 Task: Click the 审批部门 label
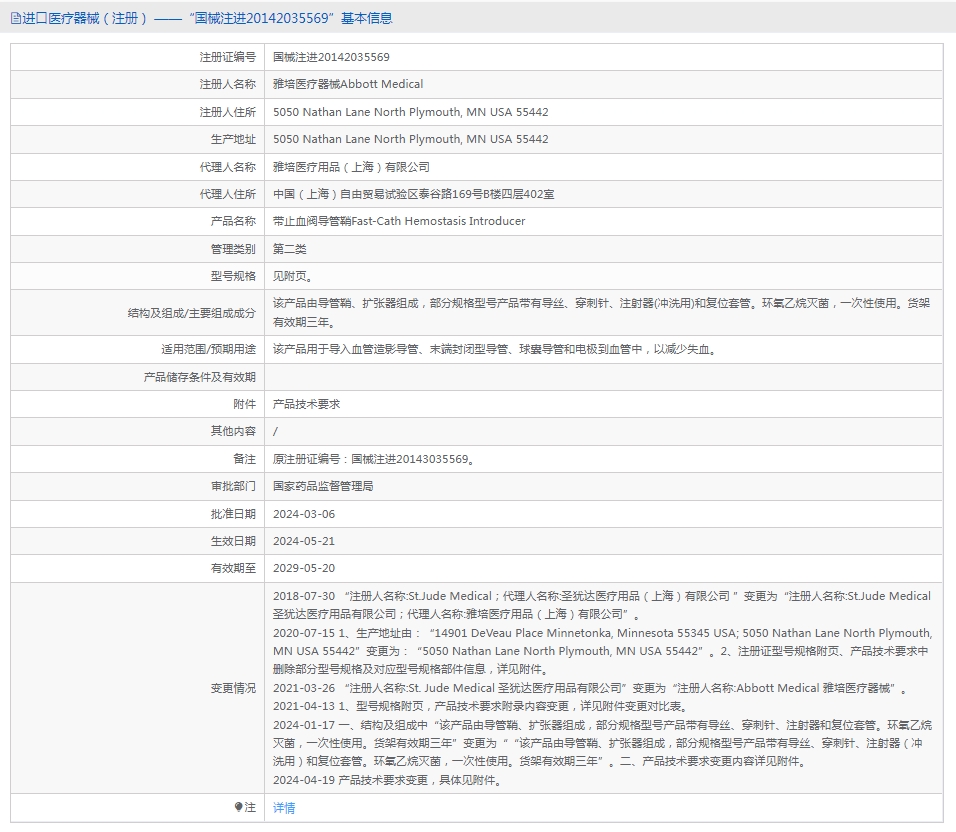click(233, 486)
